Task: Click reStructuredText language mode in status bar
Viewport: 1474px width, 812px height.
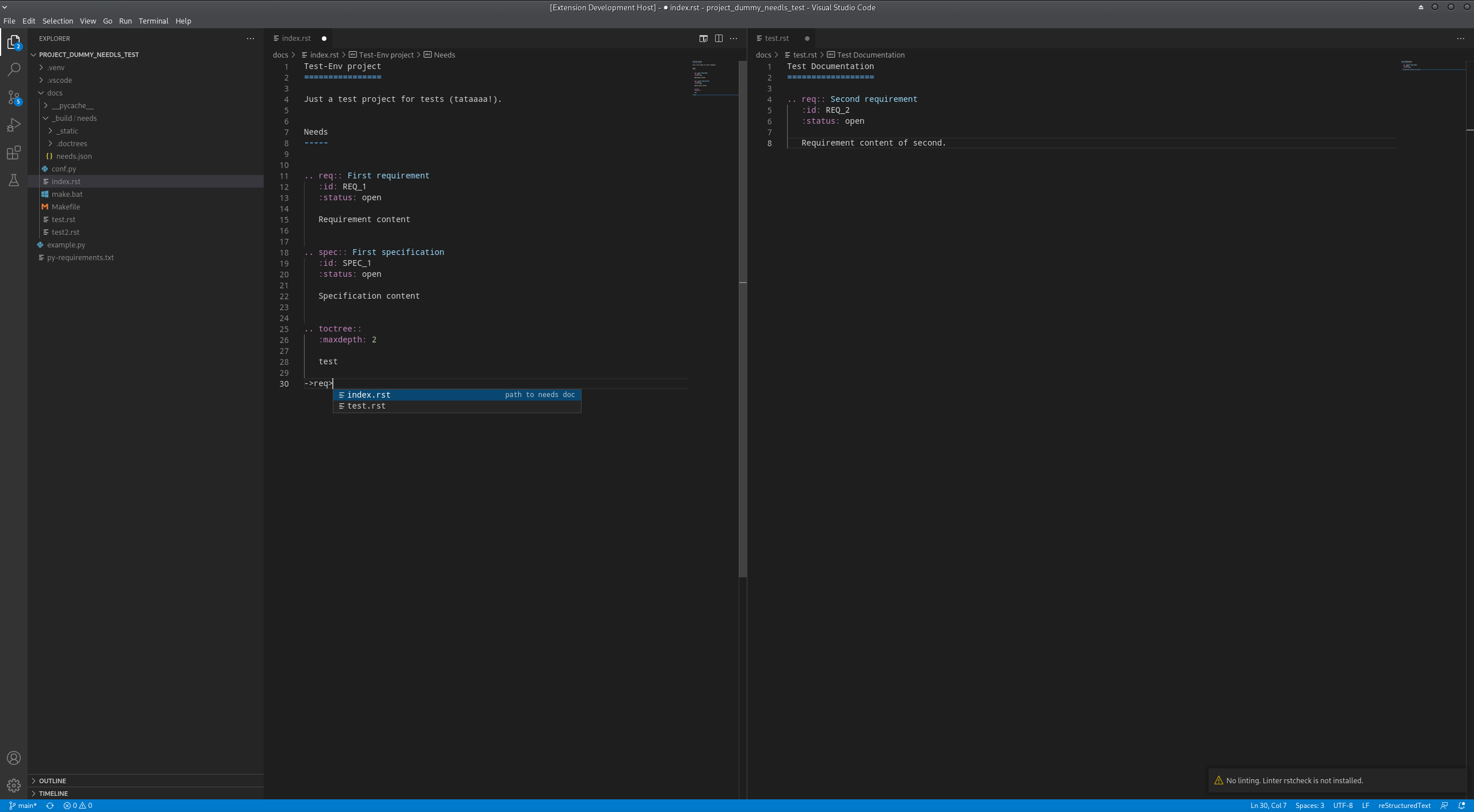Action: click(1404, 805)
